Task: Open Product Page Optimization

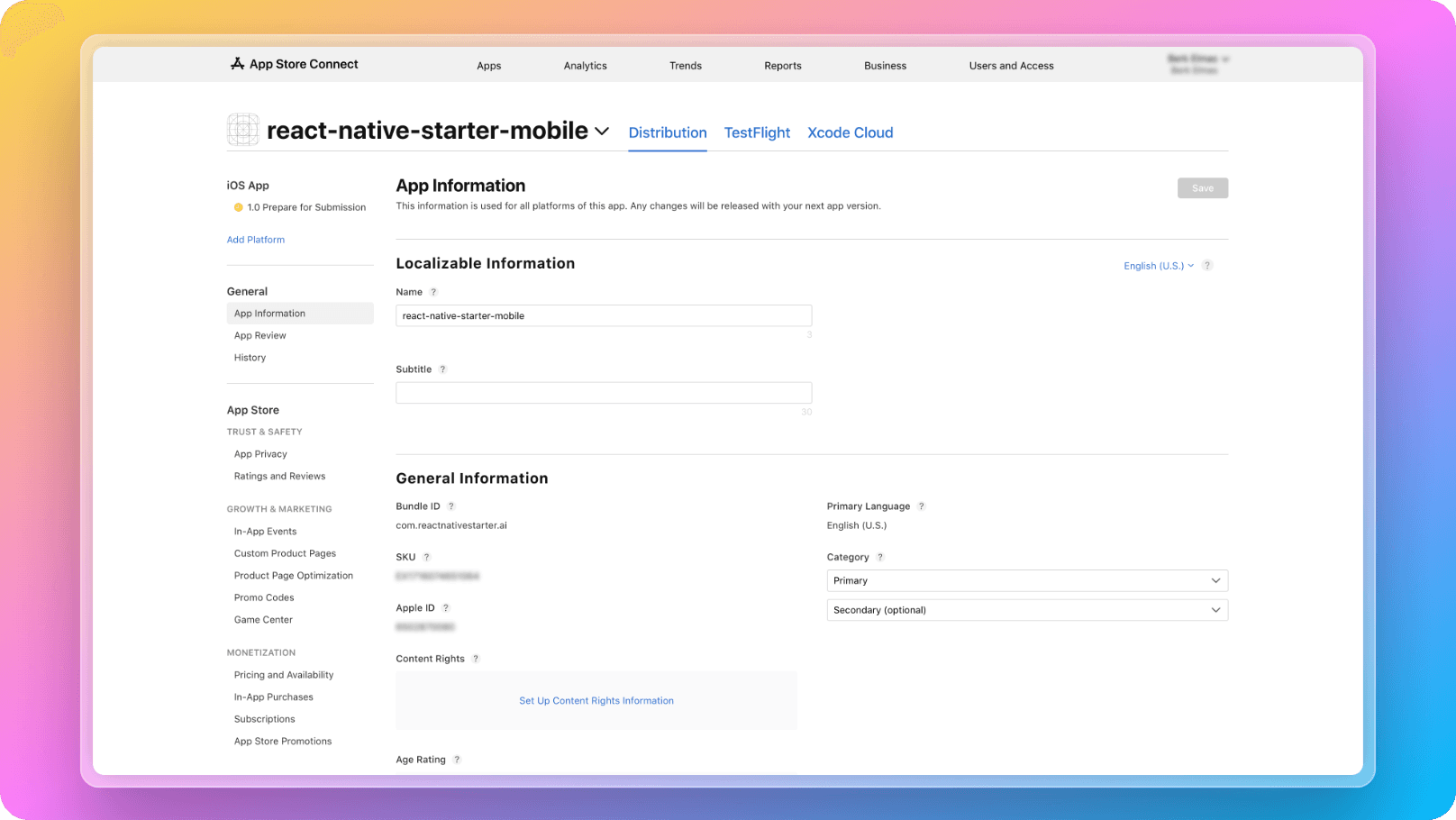Action: [x=294, y=576]
